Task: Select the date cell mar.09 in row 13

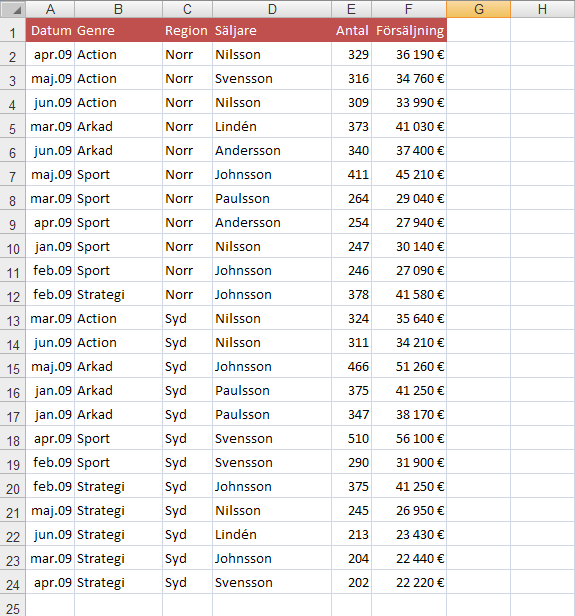Action: (50, 319)
